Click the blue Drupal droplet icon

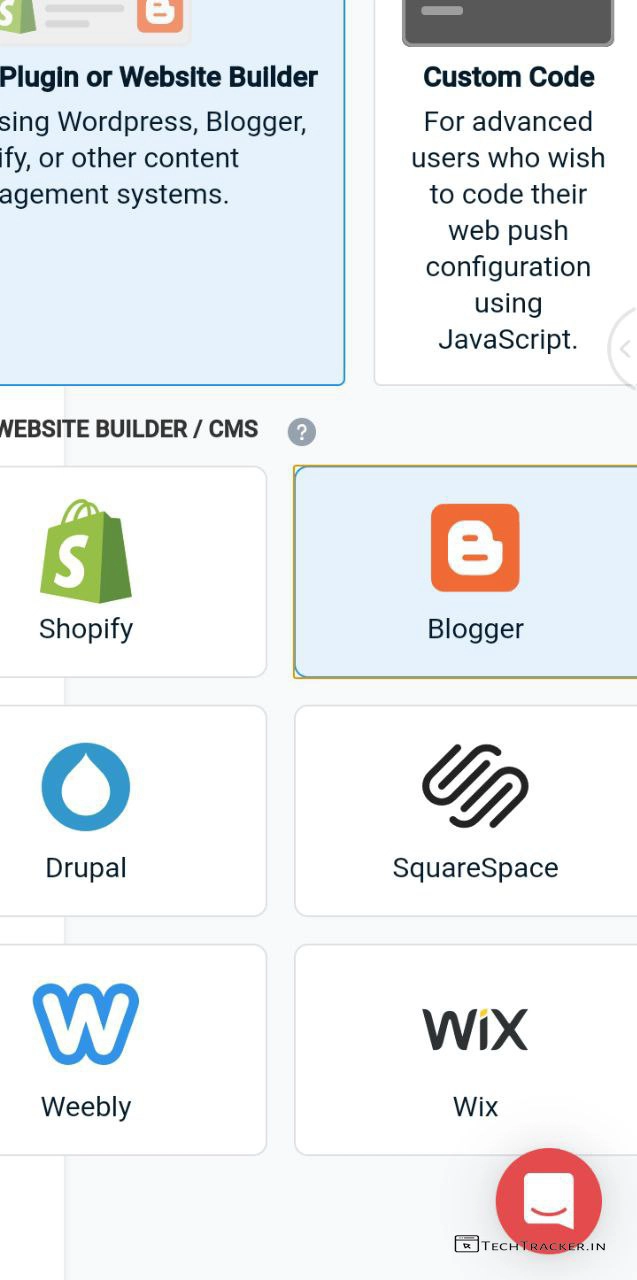tap(86, 787)
